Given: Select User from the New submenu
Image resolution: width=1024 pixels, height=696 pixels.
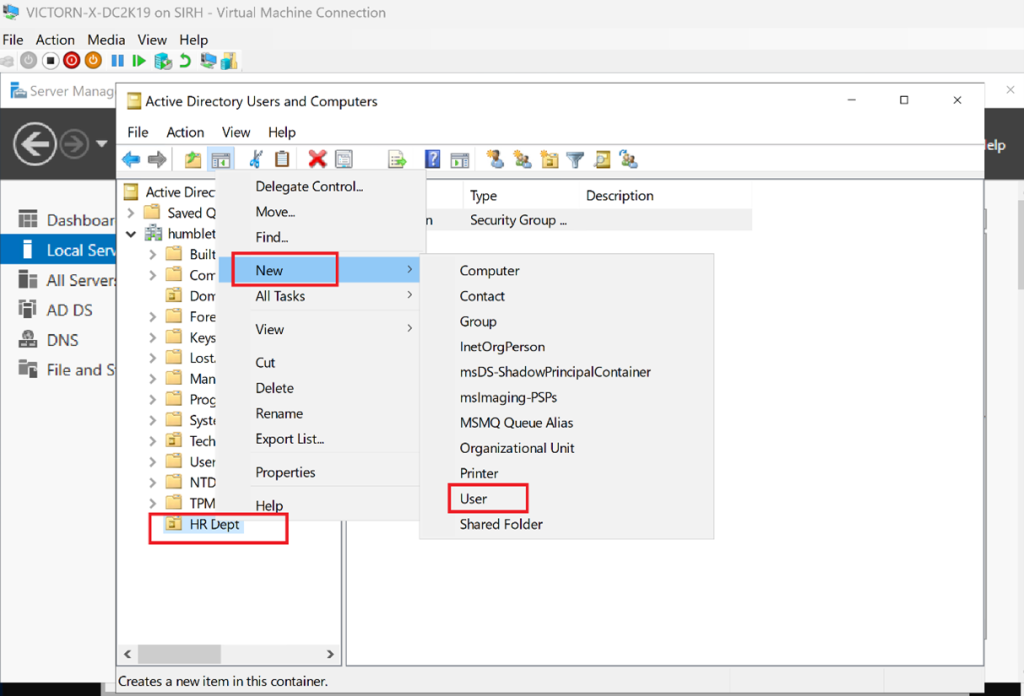Looking at the screenshot, I should click(x=473, y=499).
